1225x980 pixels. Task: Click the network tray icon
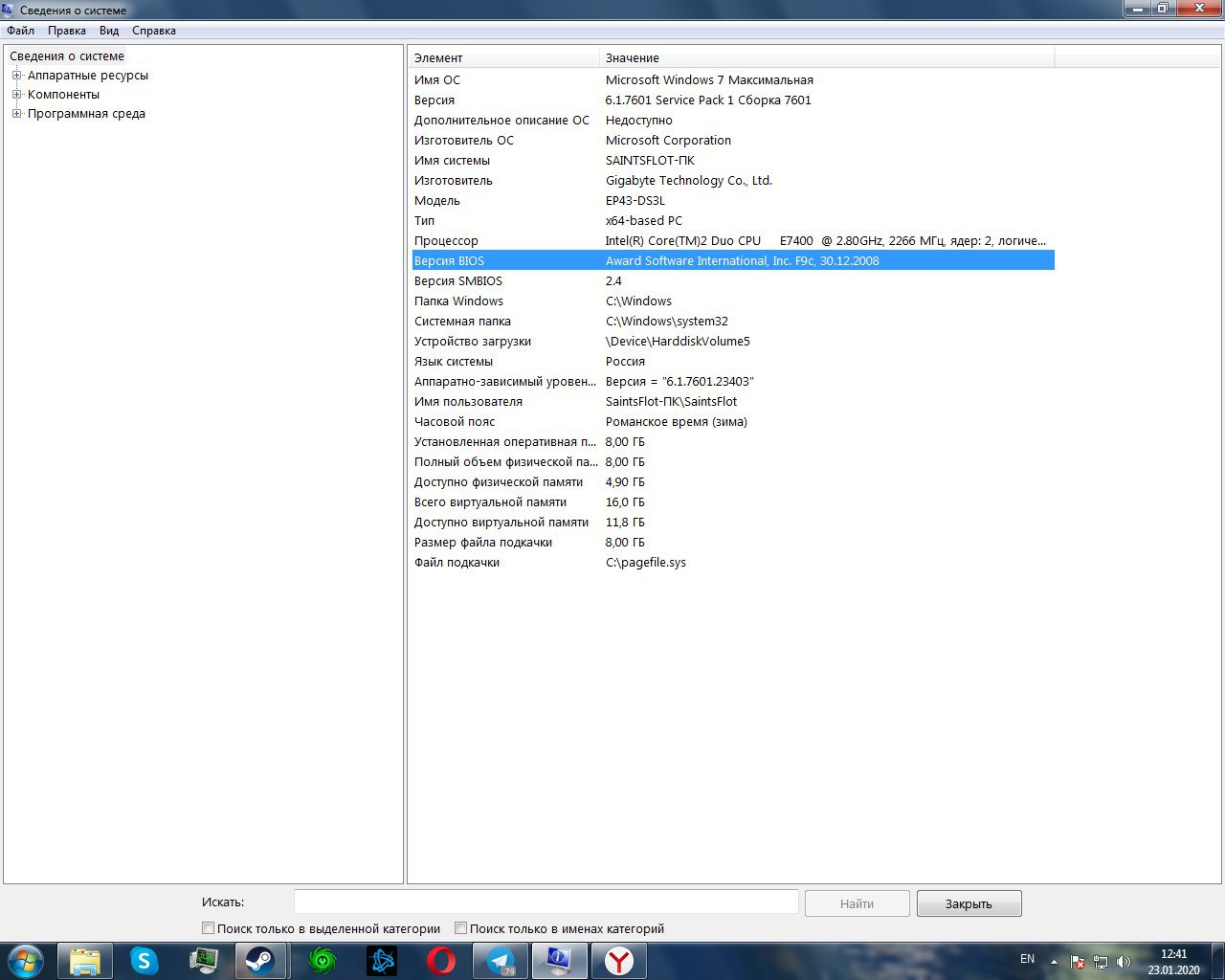point(1101,961)
